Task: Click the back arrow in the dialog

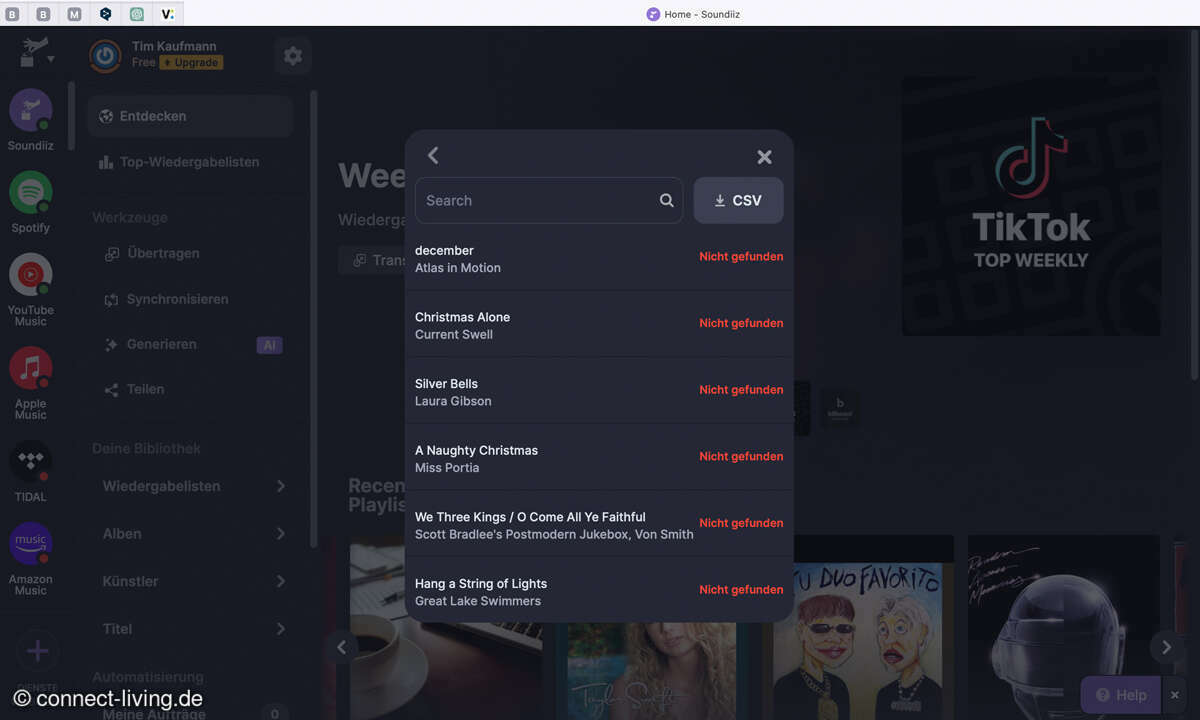Action: (x=433, y=155)
